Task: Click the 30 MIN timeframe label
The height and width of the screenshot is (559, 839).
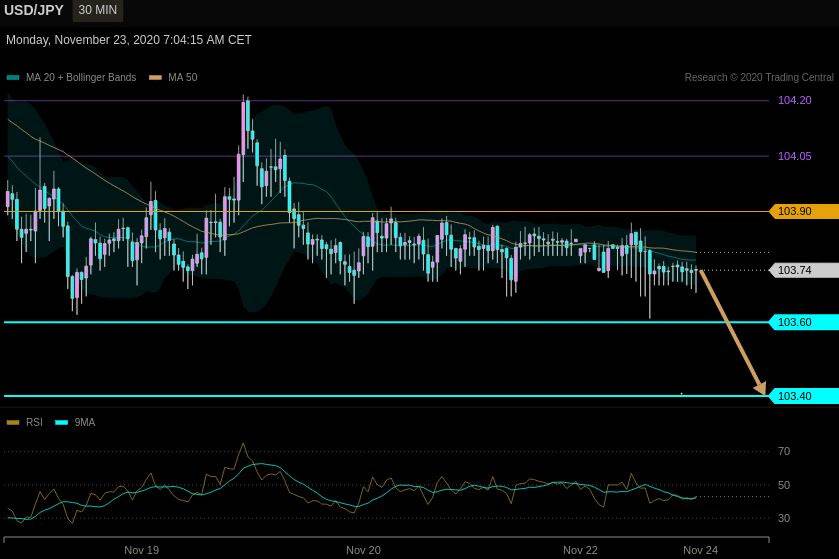Action: point(97,10)
